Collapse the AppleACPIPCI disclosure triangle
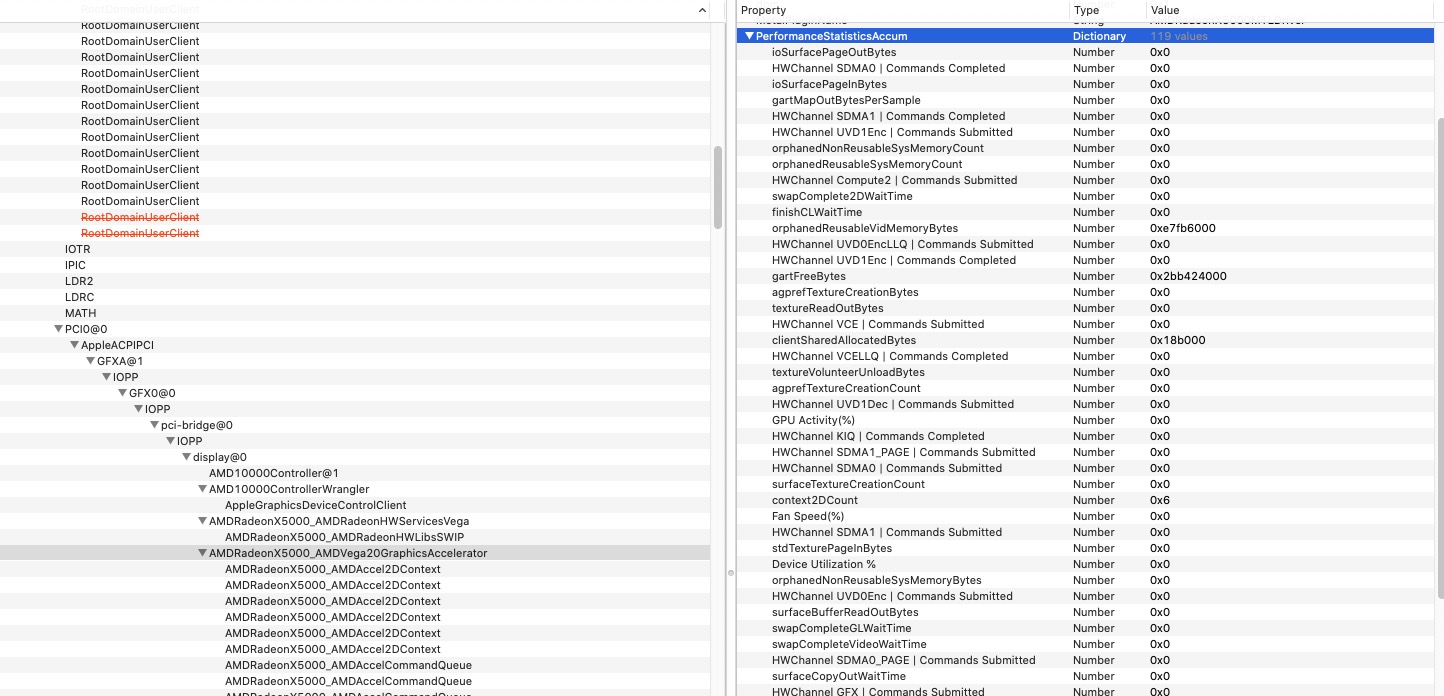The height and width of the screenshot is (696, 1444). (74, 345)
